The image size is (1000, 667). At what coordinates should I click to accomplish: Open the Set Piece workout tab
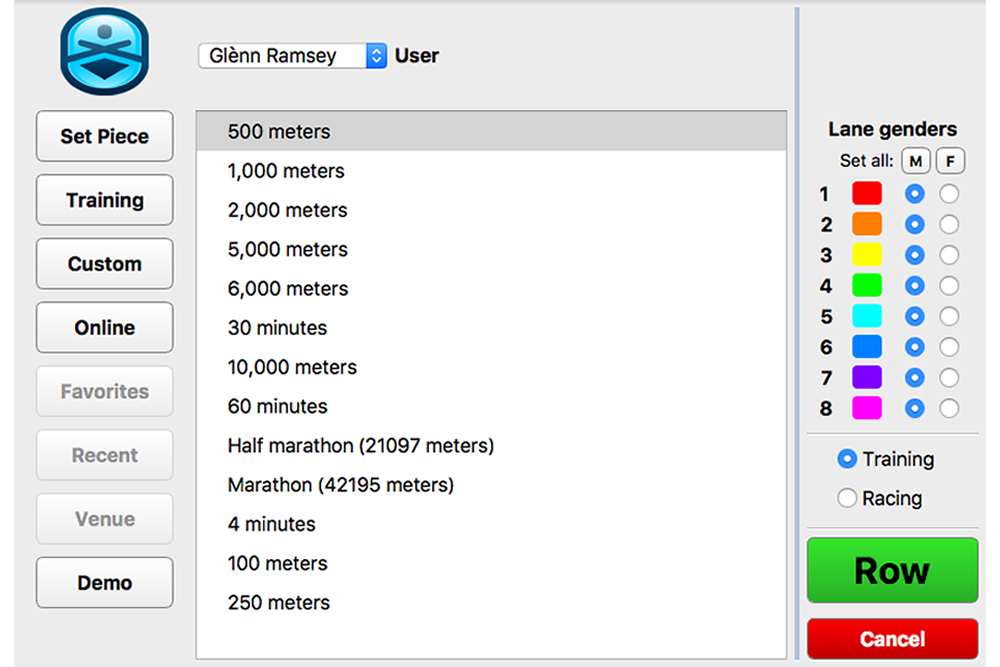coord(104,136)
